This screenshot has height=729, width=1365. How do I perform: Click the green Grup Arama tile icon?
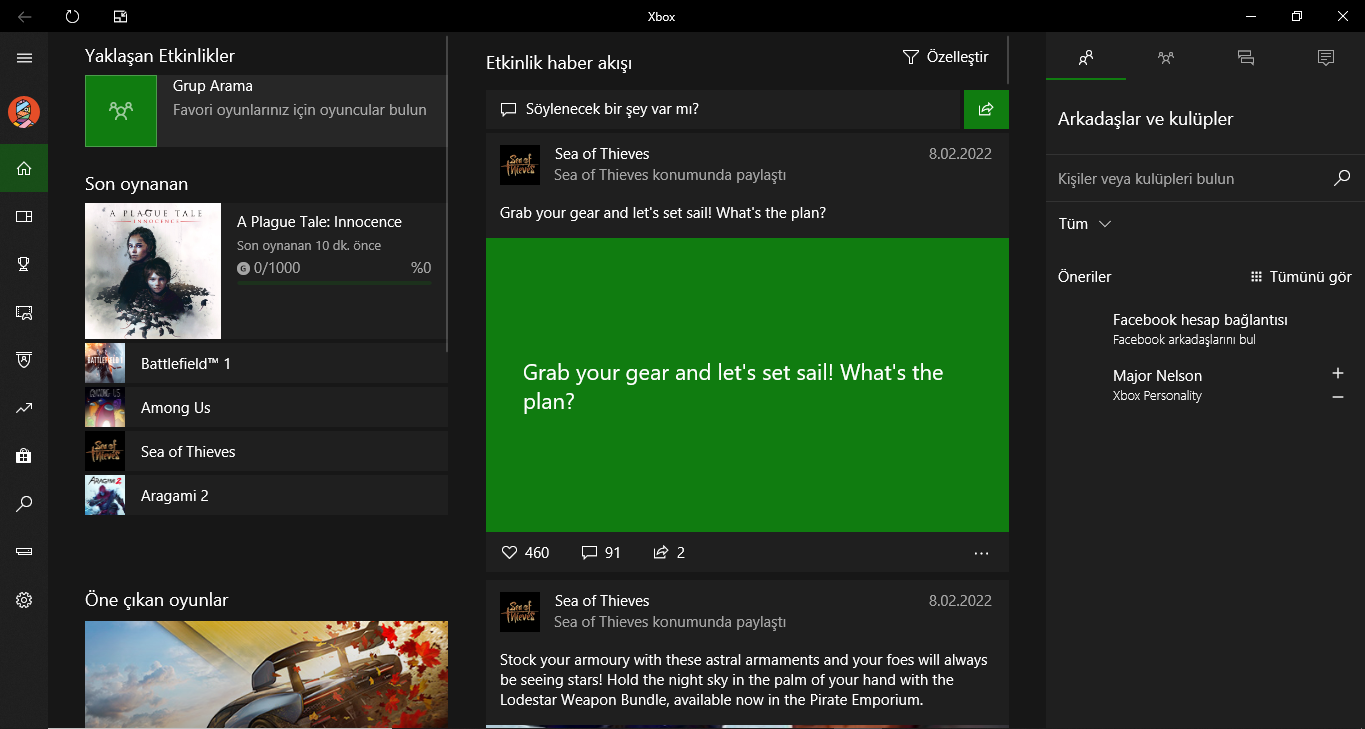coord(121,111)
